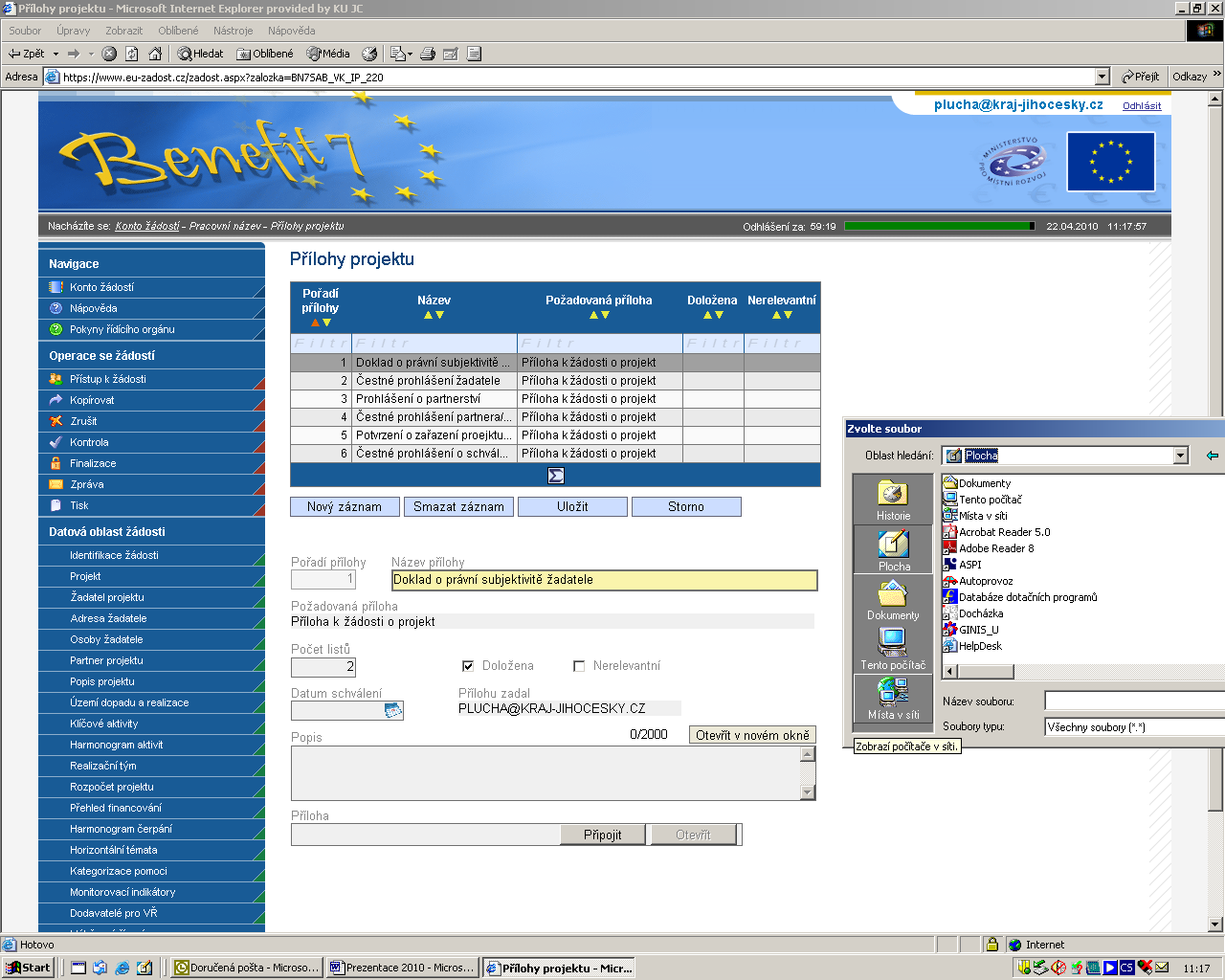Click the Název přílohy input field
The height and width of the screenshot is (980, 1225).
point(605,580)
